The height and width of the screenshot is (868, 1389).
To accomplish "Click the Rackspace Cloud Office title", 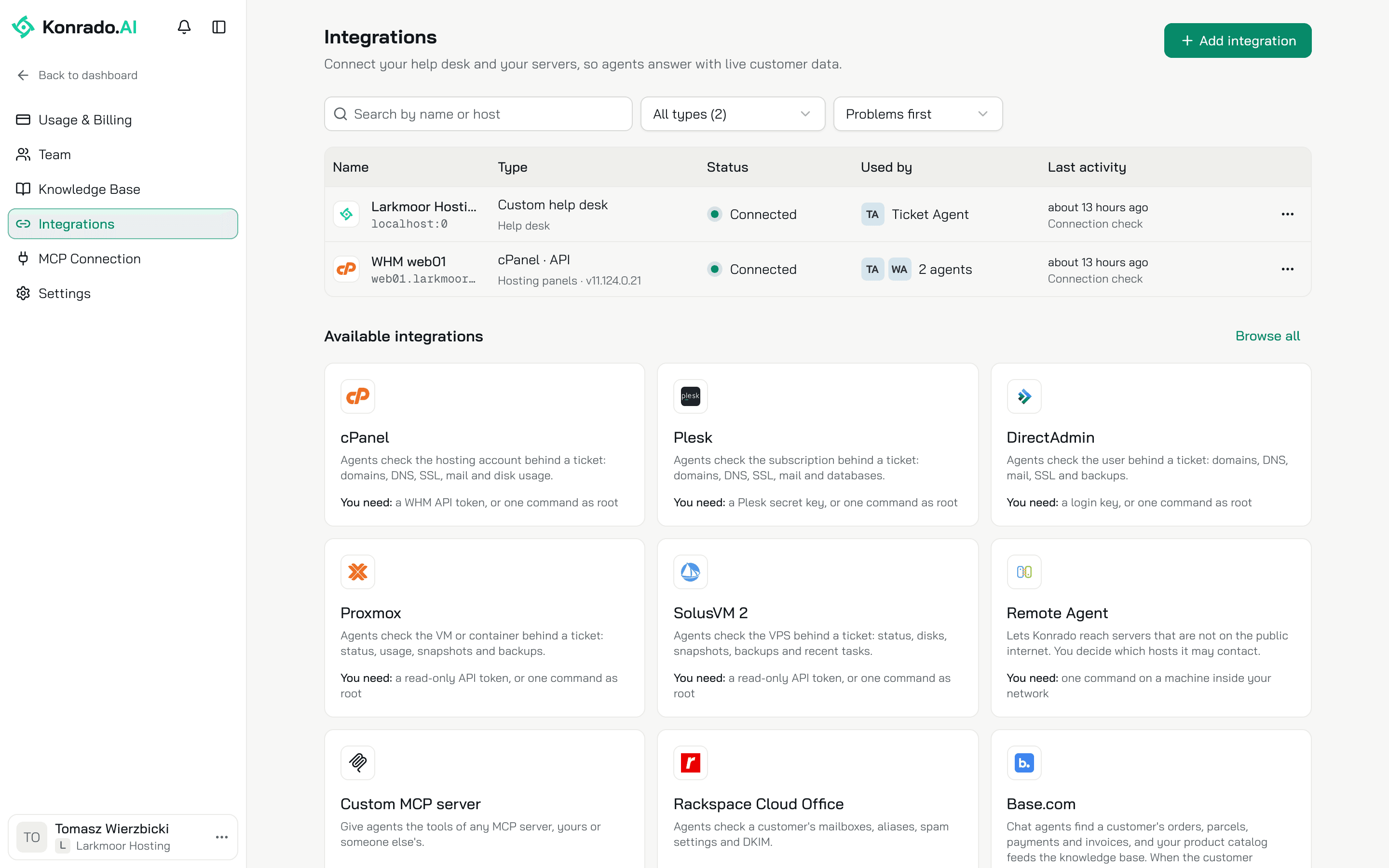I will coord(758,804).
